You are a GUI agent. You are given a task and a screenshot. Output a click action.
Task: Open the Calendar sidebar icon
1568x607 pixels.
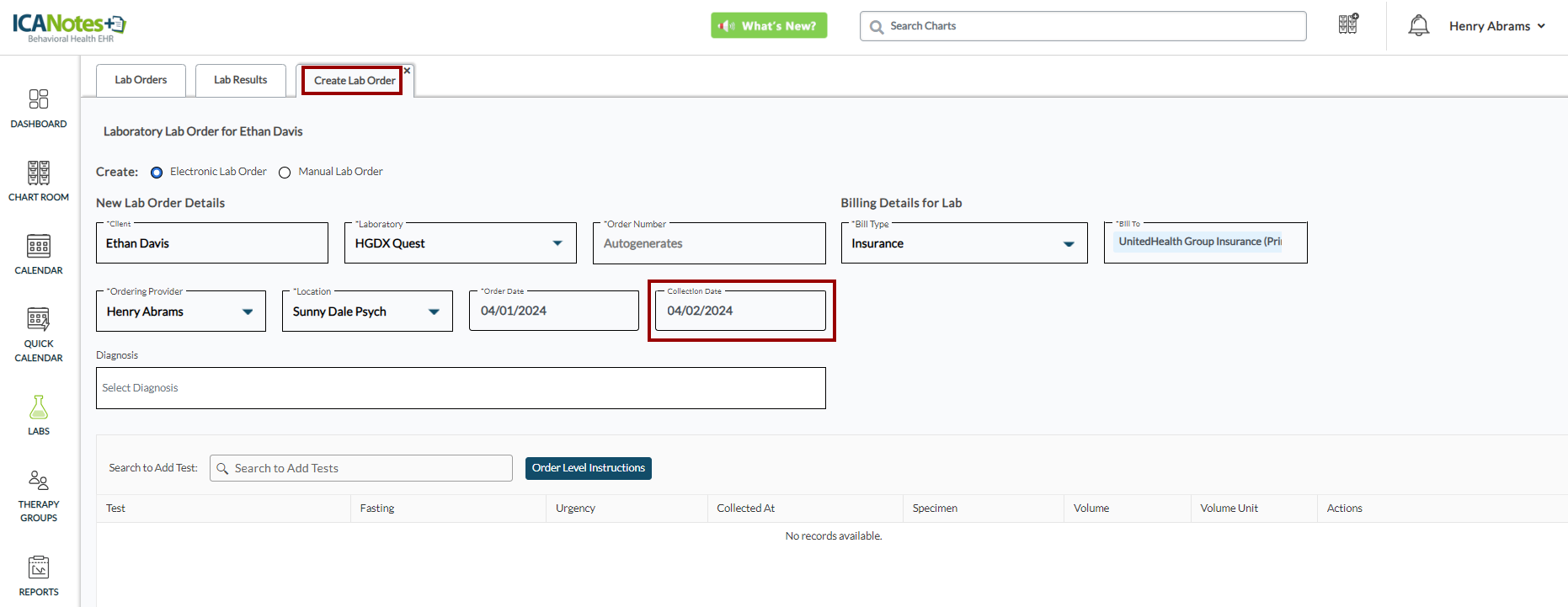[x=39, y=254]
